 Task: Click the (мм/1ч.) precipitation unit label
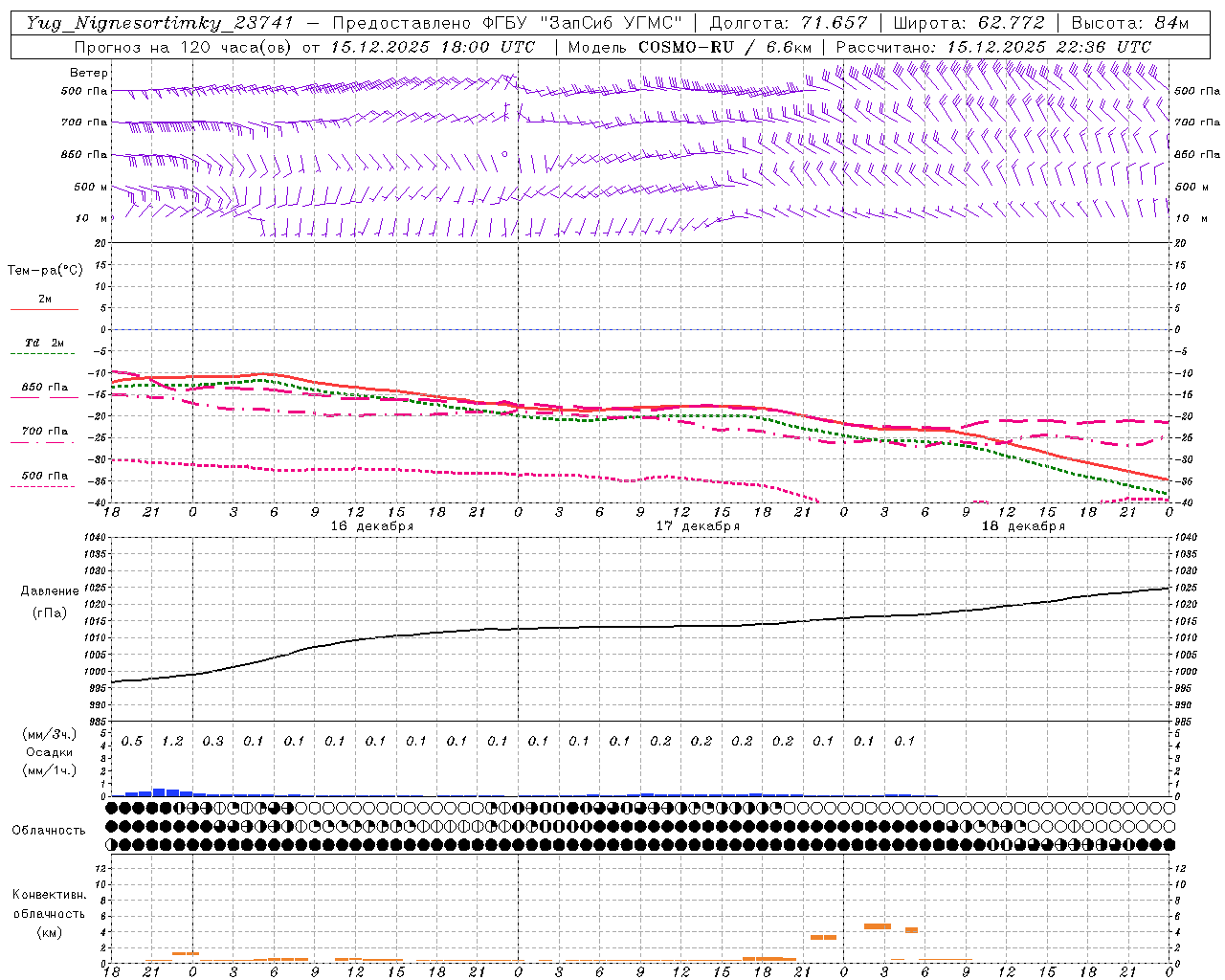pyautogui.click(x=48, y=770)
